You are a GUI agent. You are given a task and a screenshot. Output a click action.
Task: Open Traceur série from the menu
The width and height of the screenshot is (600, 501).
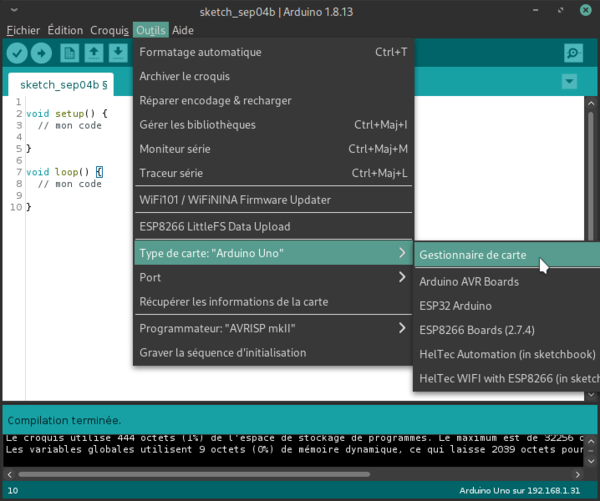(x=273, y=173)
